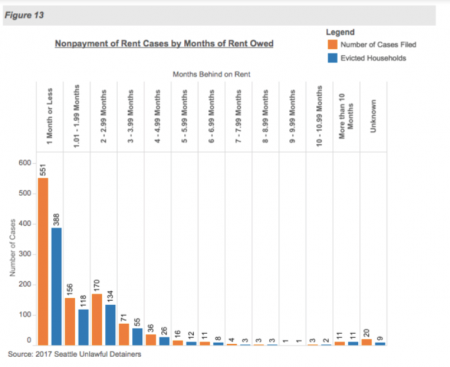Select the orange bar labeled 156
The image size is (450, 367).
point(70,321)
